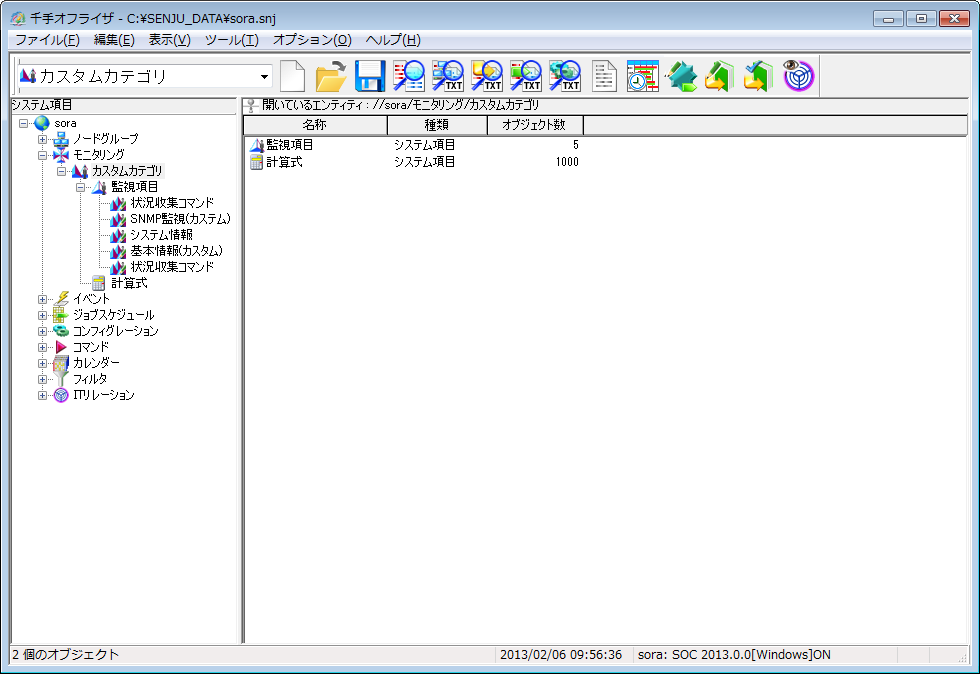Click the first magnifier search icon without TXT

tap(409, 76)
